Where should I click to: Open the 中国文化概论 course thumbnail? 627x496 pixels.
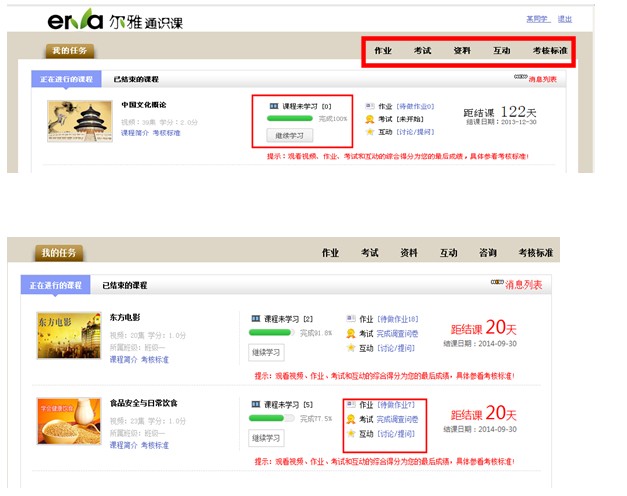pos(80,121)
